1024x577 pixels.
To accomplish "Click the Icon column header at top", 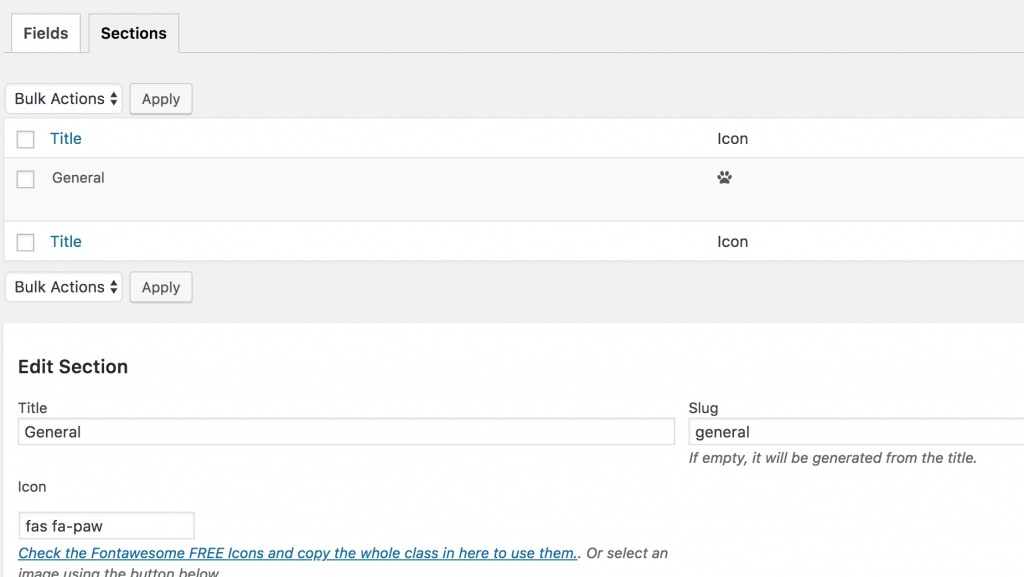I will coord(733,138).
